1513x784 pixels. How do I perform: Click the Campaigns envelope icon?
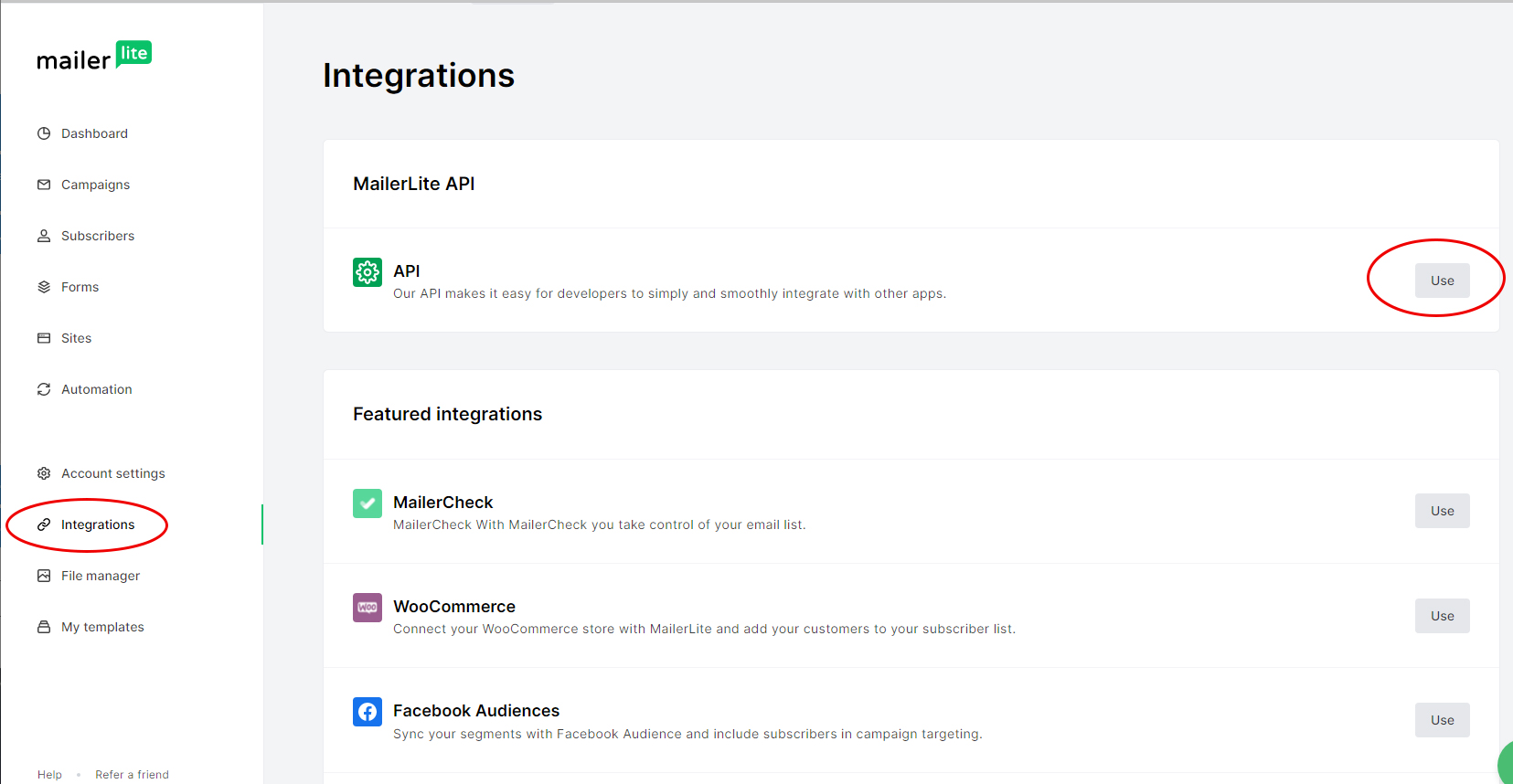click(x=44, y=185)
